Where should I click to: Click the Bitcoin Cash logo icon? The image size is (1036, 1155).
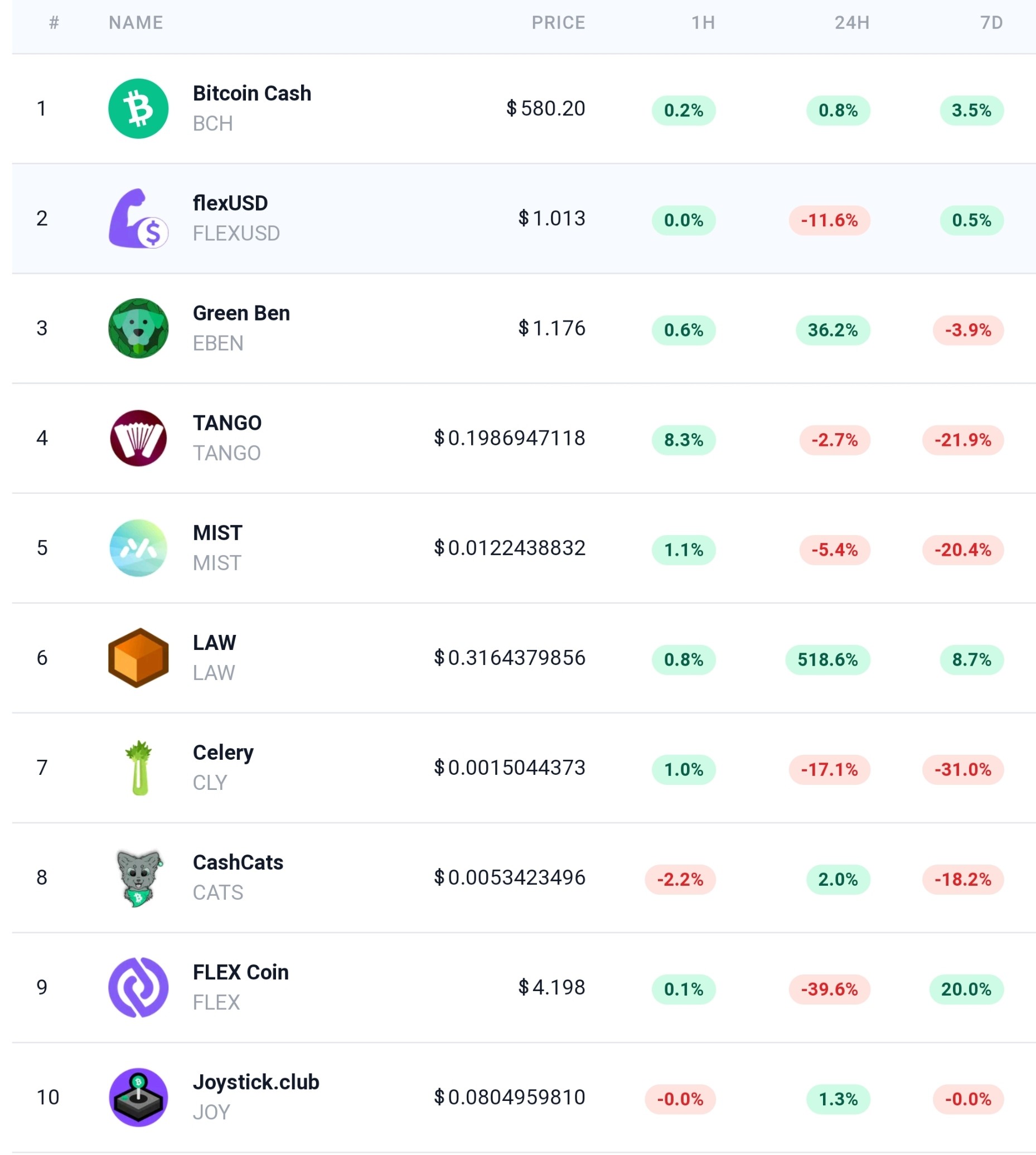click(138, 109)
